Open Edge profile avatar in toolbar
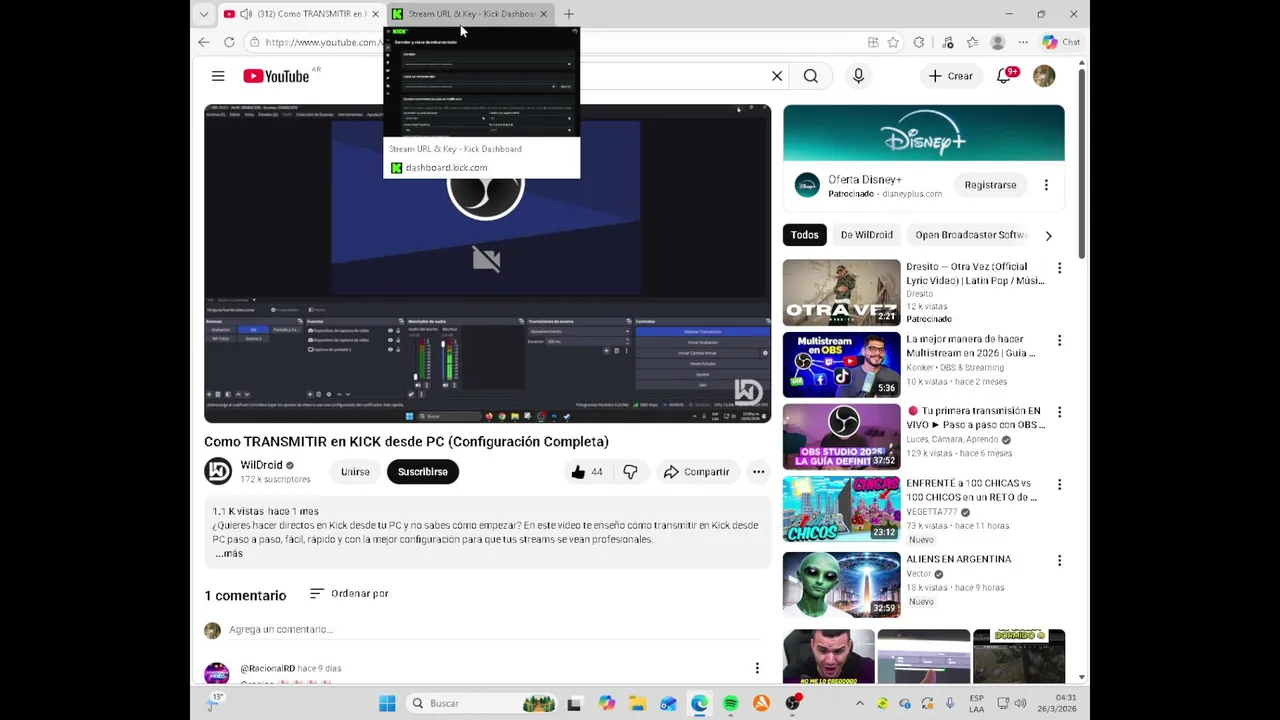 (997, 42)
